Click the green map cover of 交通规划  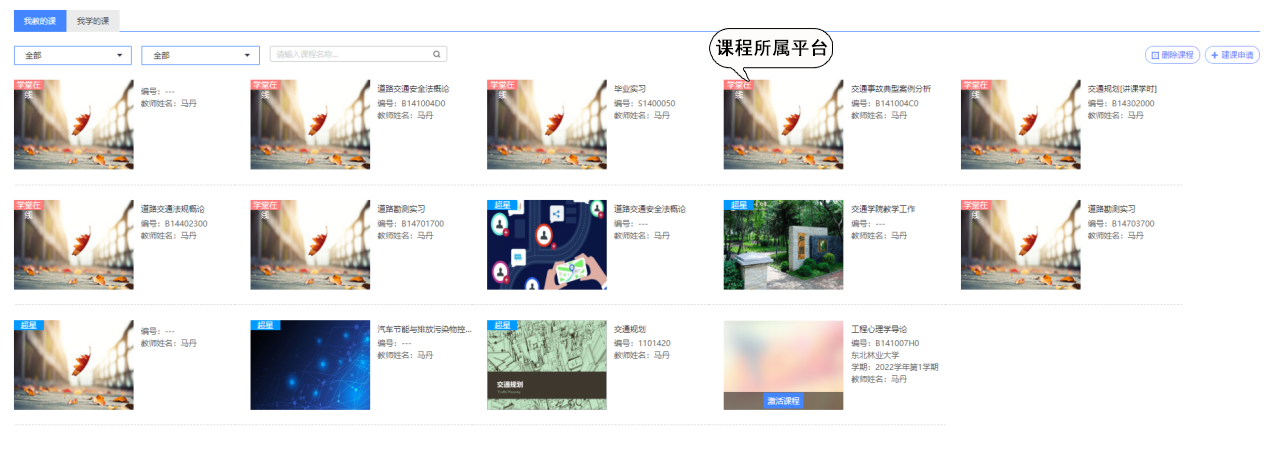pyautogui.click(x=546, y=365)
